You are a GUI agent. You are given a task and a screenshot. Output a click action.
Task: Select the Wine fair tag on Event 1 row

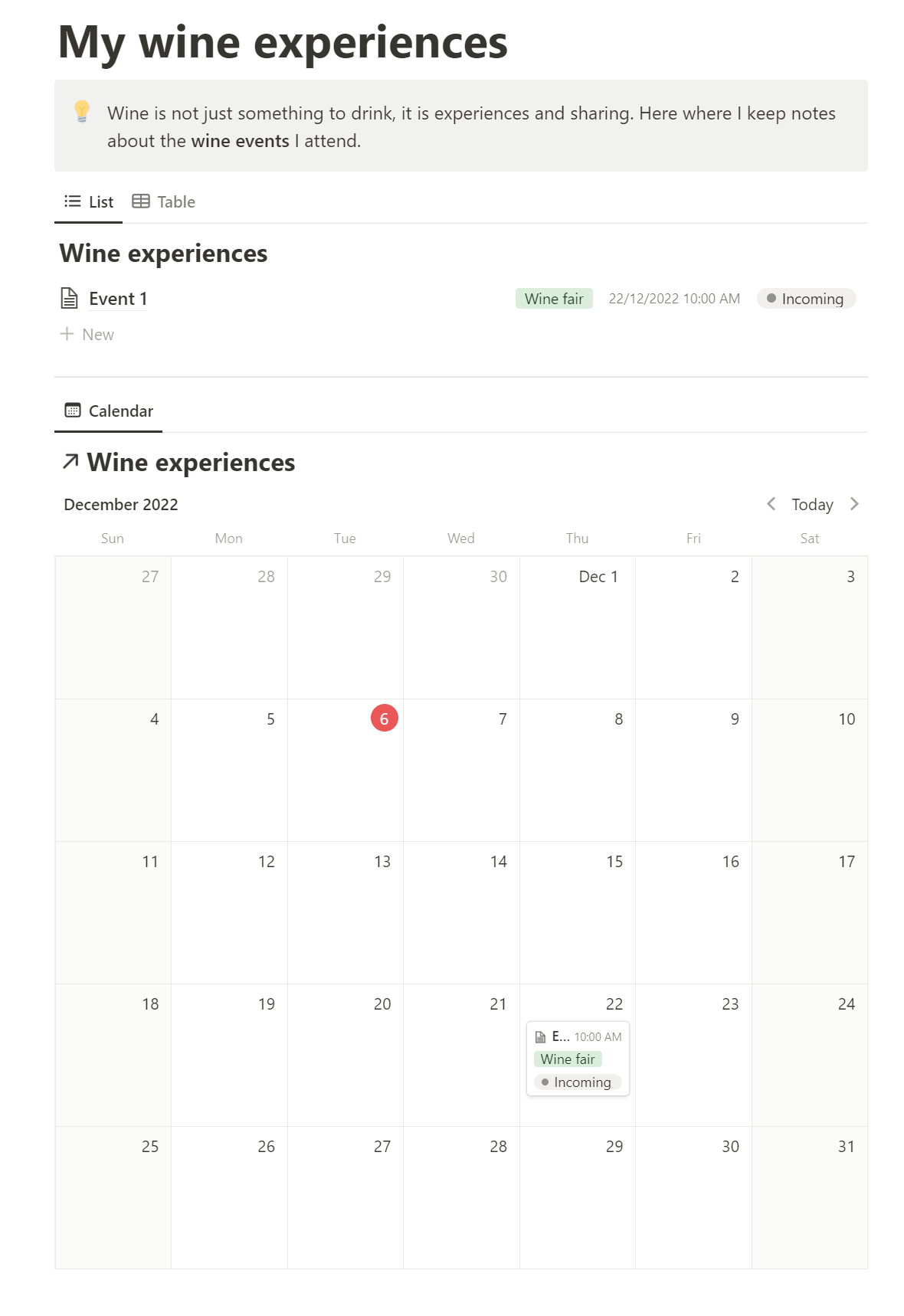click(x=553, y=298)
